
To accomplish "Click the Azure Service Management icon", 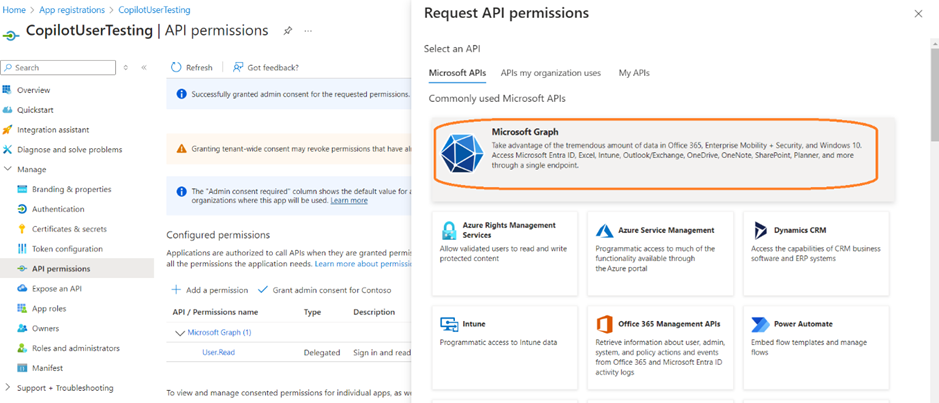I will point(604,231).
